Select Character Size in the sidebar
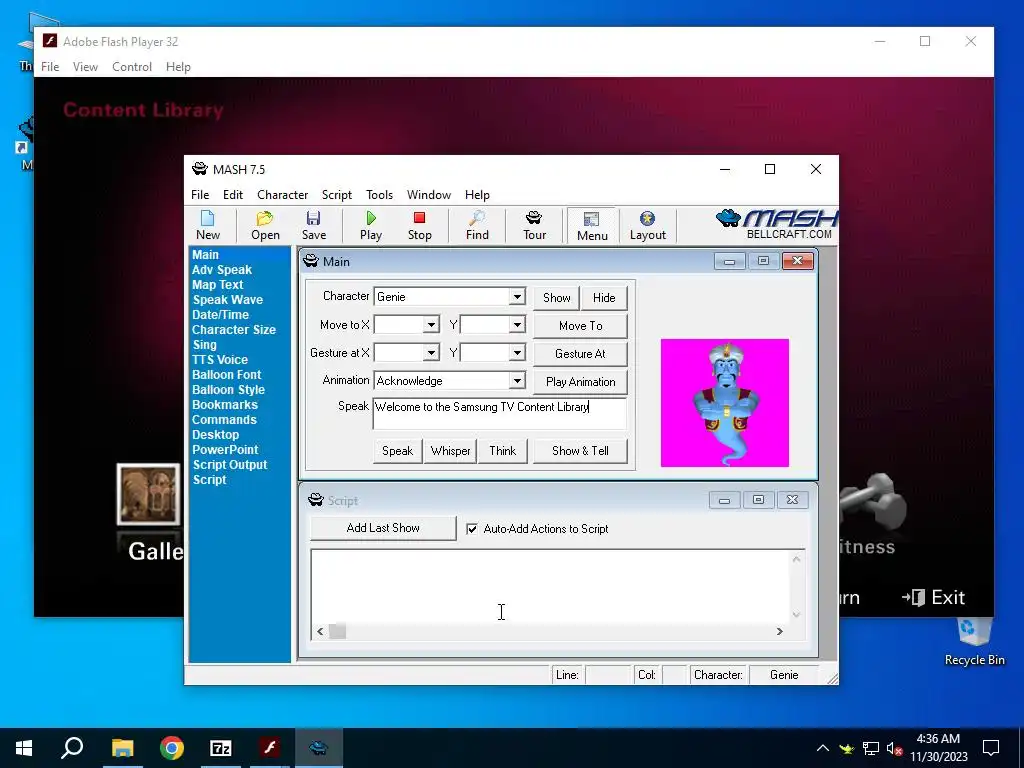 pos(234,330)
